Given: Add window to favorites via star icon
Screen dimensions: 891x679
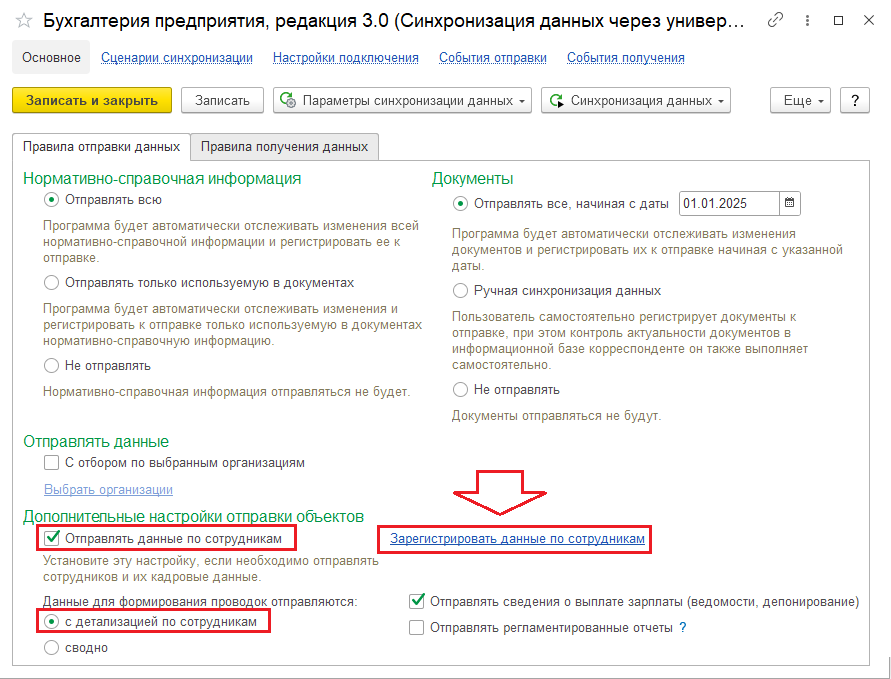Looking at the screenshot, I should coord(24,21).
